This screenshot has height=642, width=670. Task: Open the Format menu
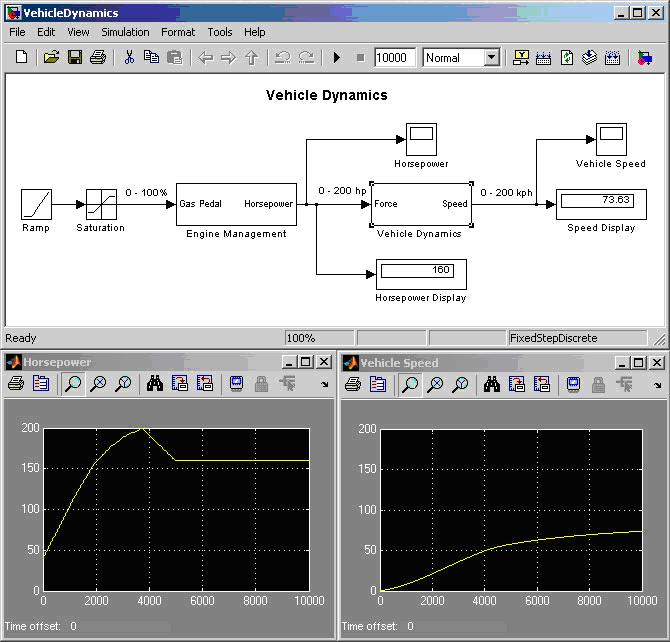[178, 32]
